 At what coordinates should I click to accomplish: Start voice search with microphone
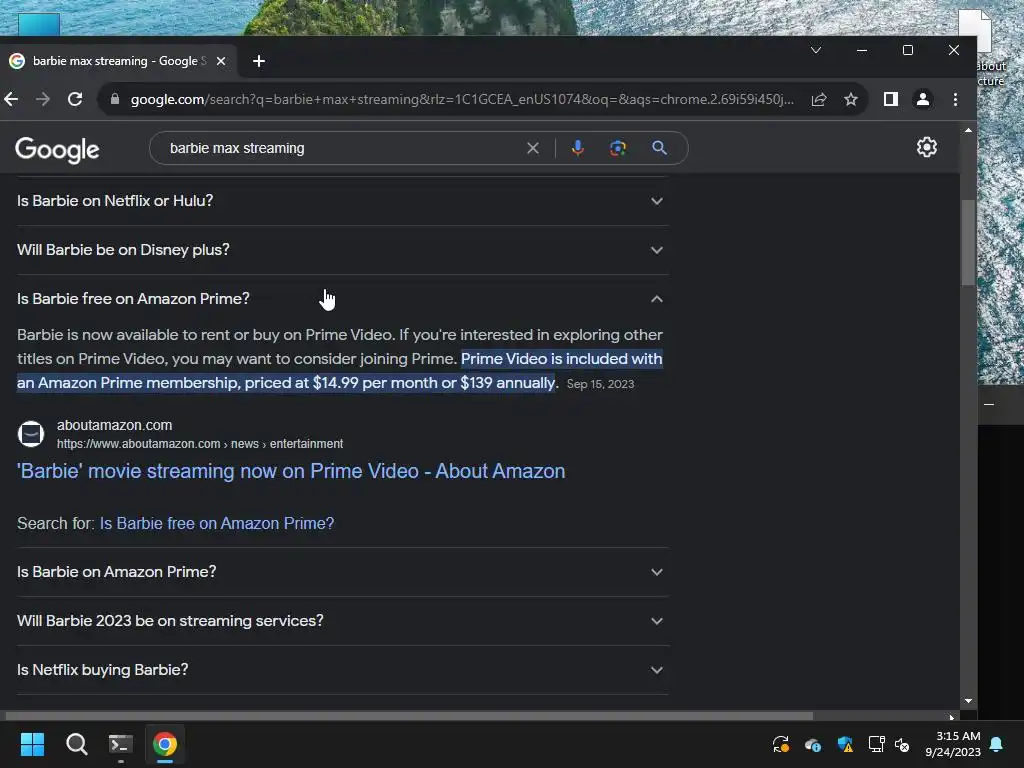[x=577, y=148]
